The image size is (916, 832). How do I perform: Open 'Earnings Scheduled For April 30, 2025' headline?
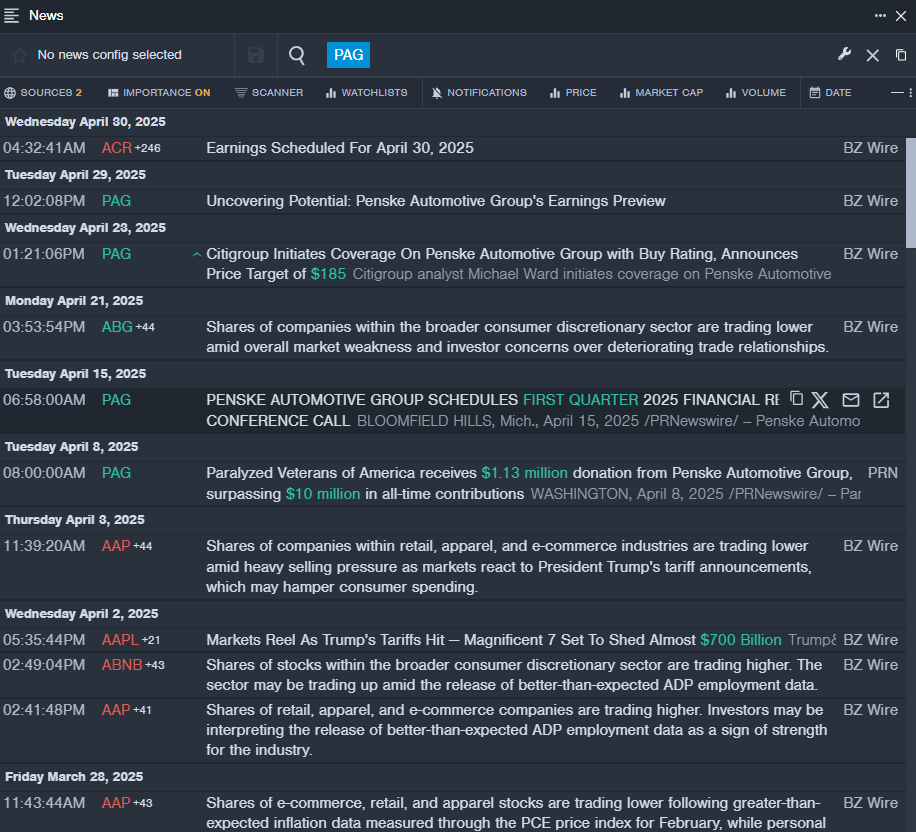(x=340, y=148)
